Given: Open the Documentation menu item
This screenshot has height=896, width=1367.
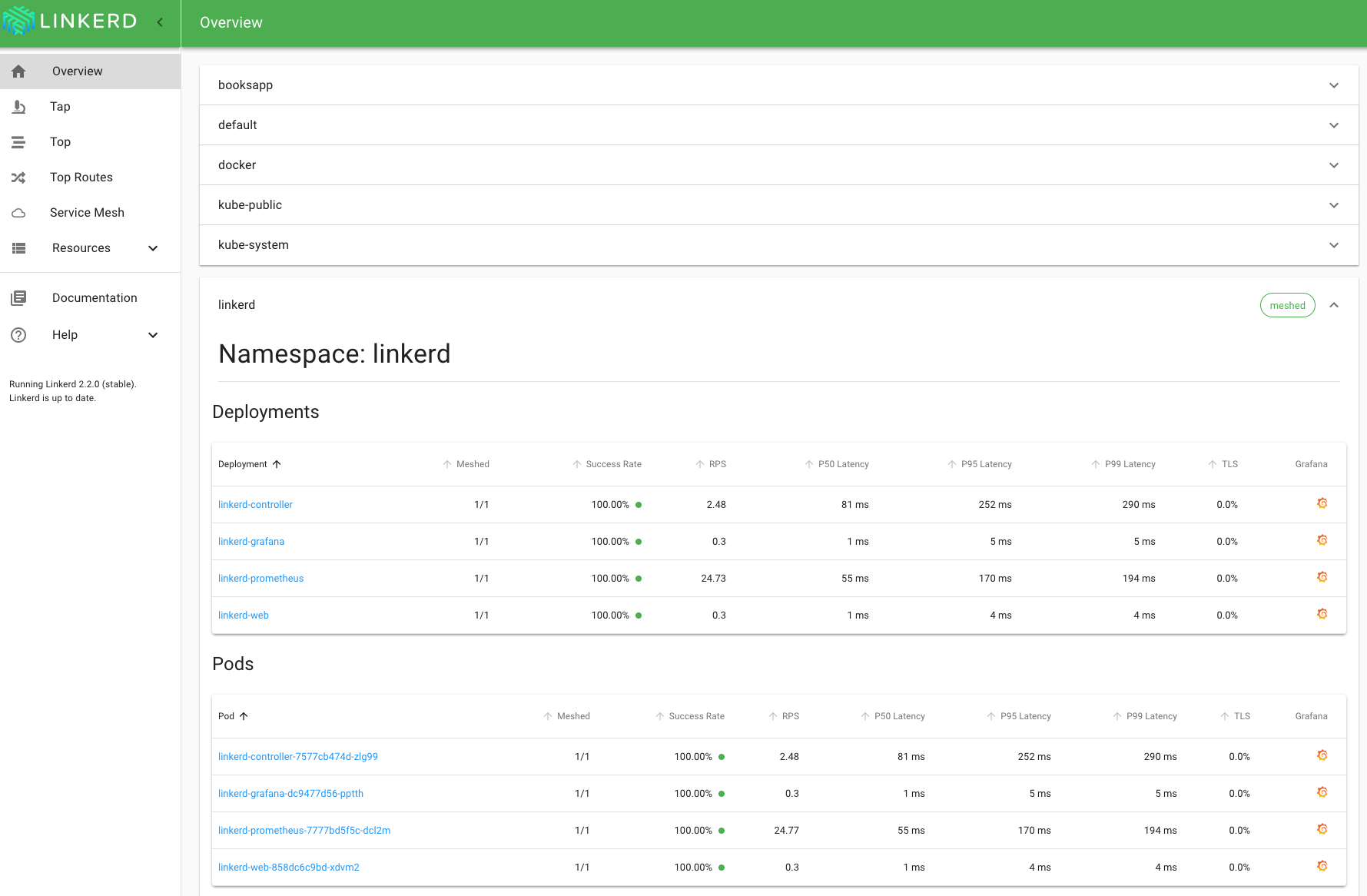Looking at the screenshot, I should tap(95, 298).
